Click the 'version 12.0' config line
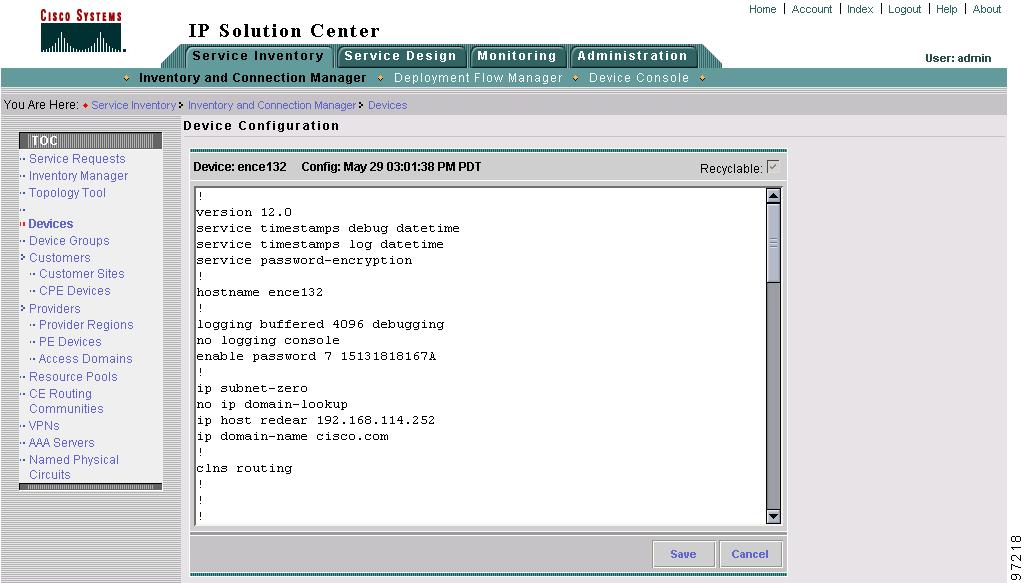This screenshot has height=583, width=1024. pyautogui.click(x=244, y=212)
